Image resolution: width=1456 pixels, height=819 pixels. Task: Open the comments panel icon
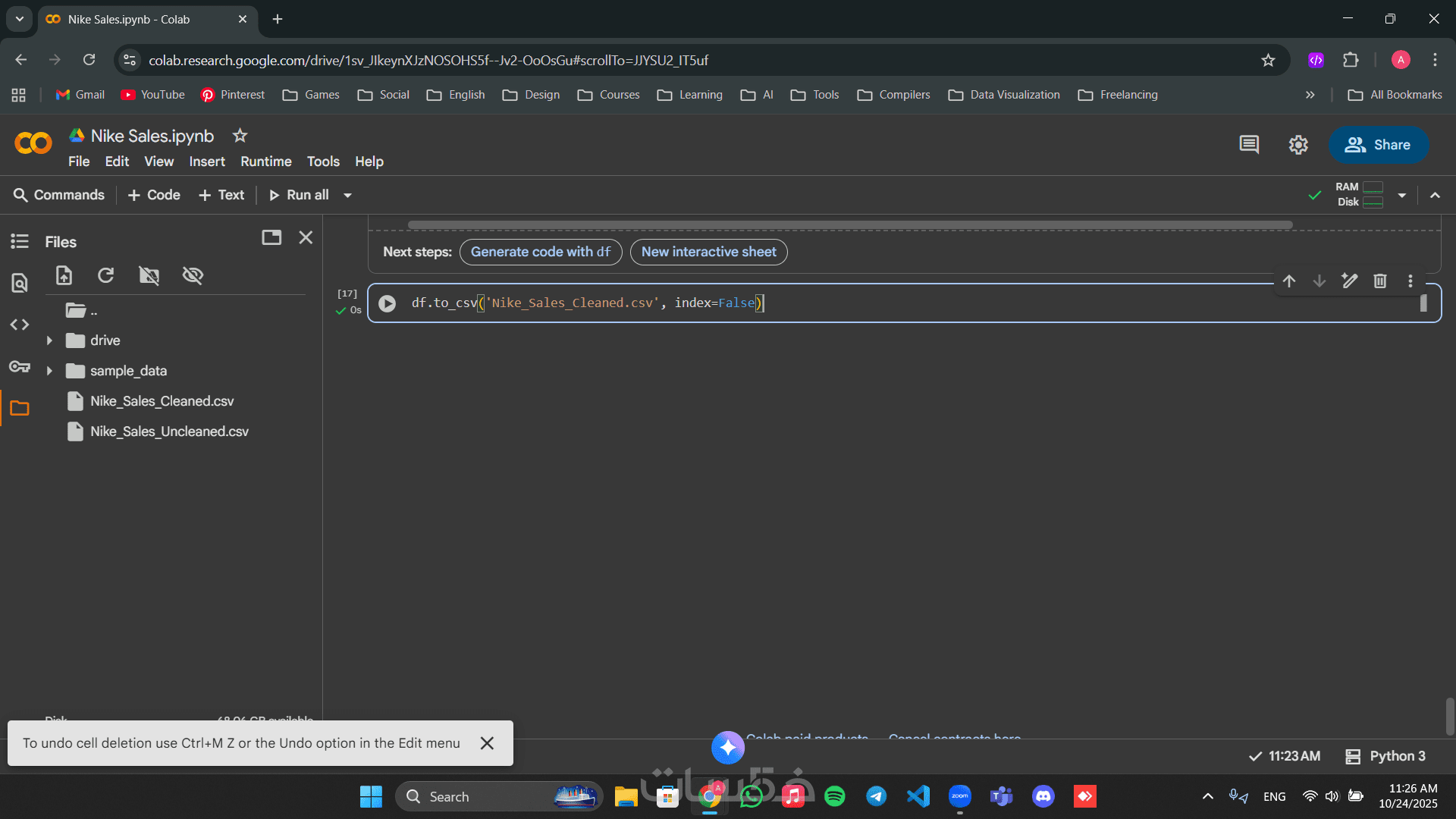point(1249,145)
